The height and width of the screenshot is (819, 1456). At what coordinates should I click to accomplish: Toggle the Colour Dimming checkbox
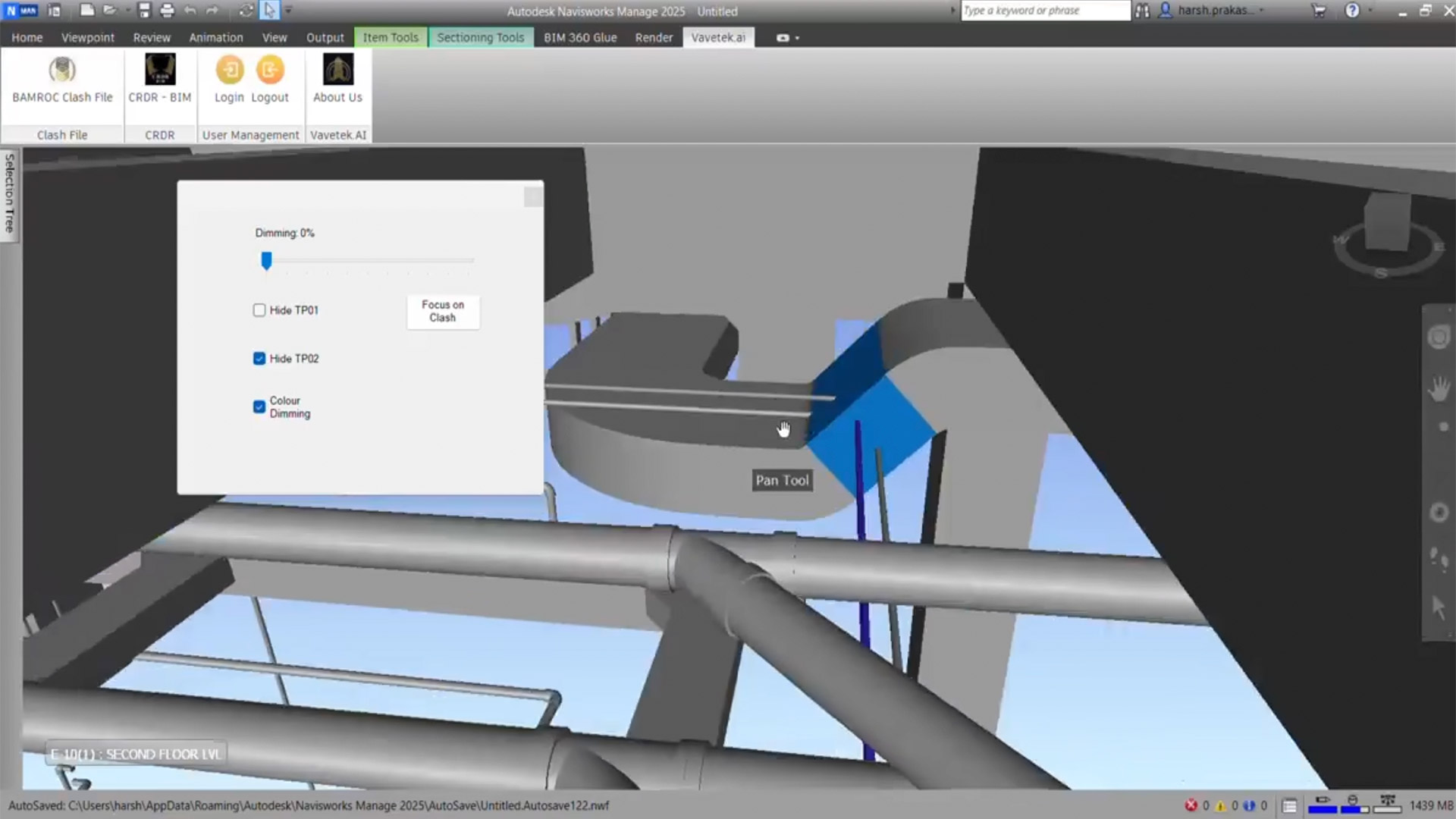(259, 407)
